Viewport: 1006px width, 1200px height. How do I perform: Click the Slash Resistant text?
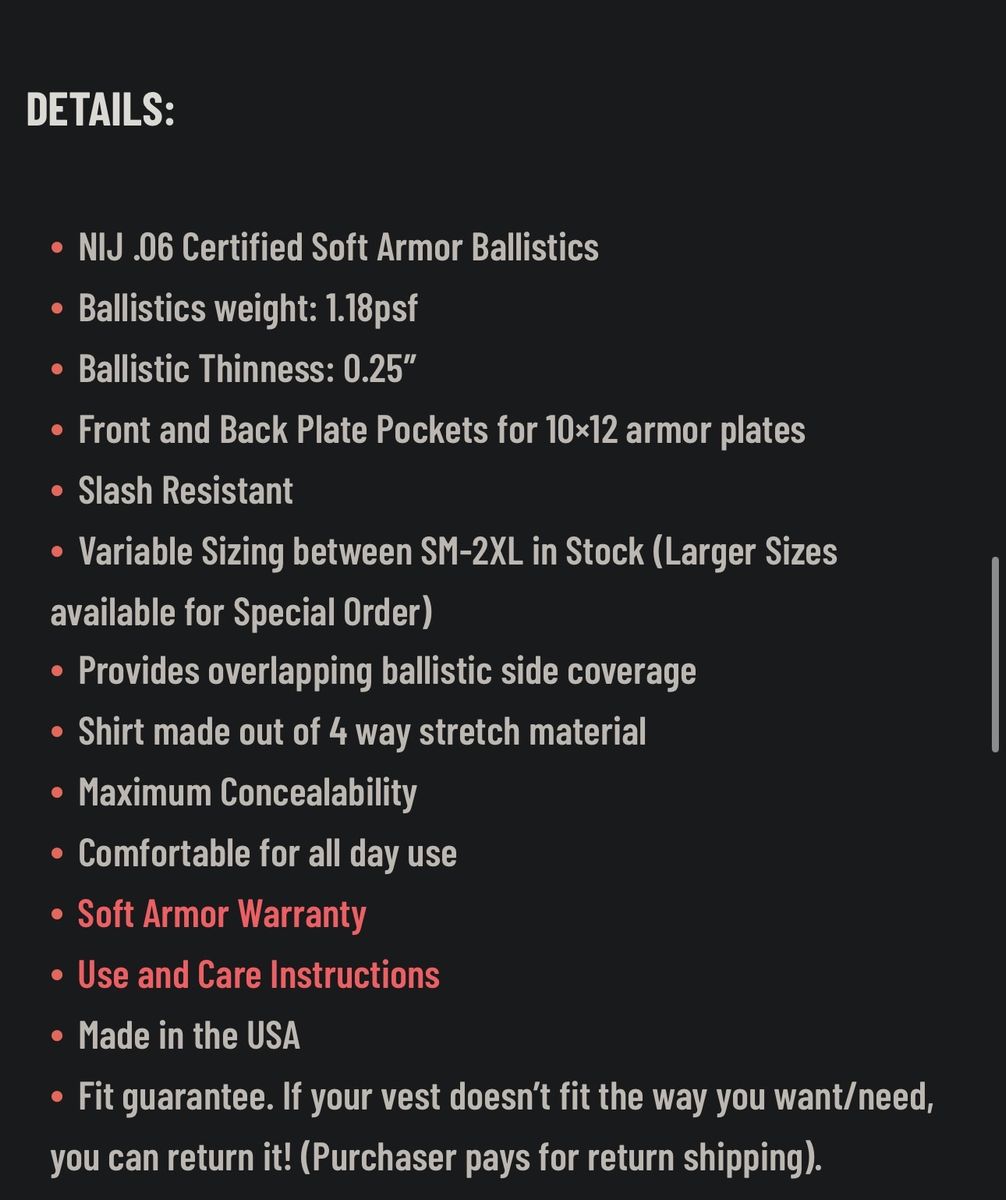click(186, 491)
